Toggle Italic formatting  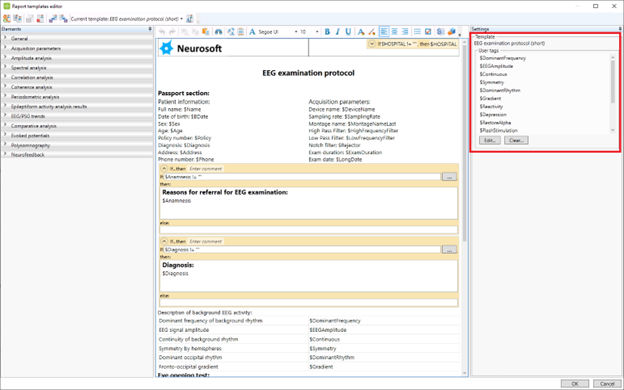click(338, 32)
